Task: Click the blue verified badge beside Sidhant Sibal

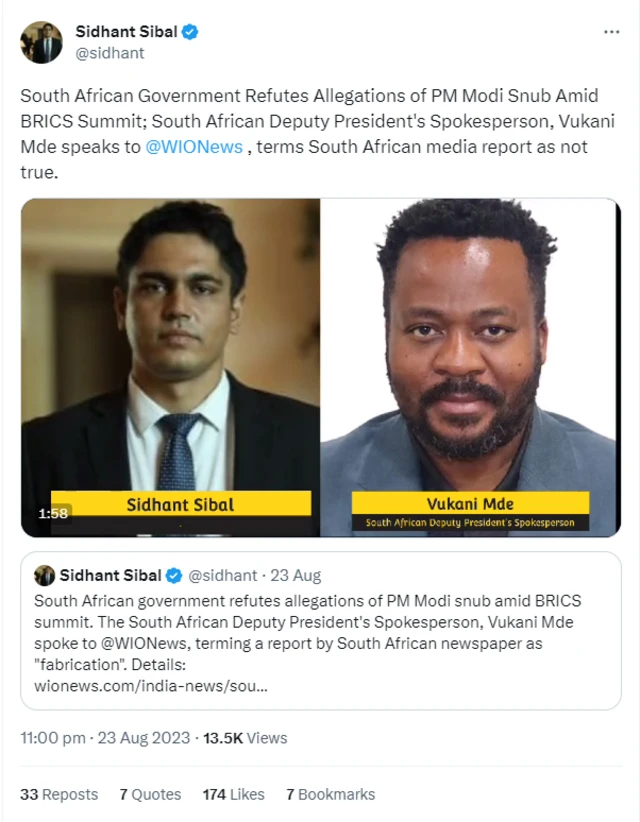Action: click(x=189, y=32)
